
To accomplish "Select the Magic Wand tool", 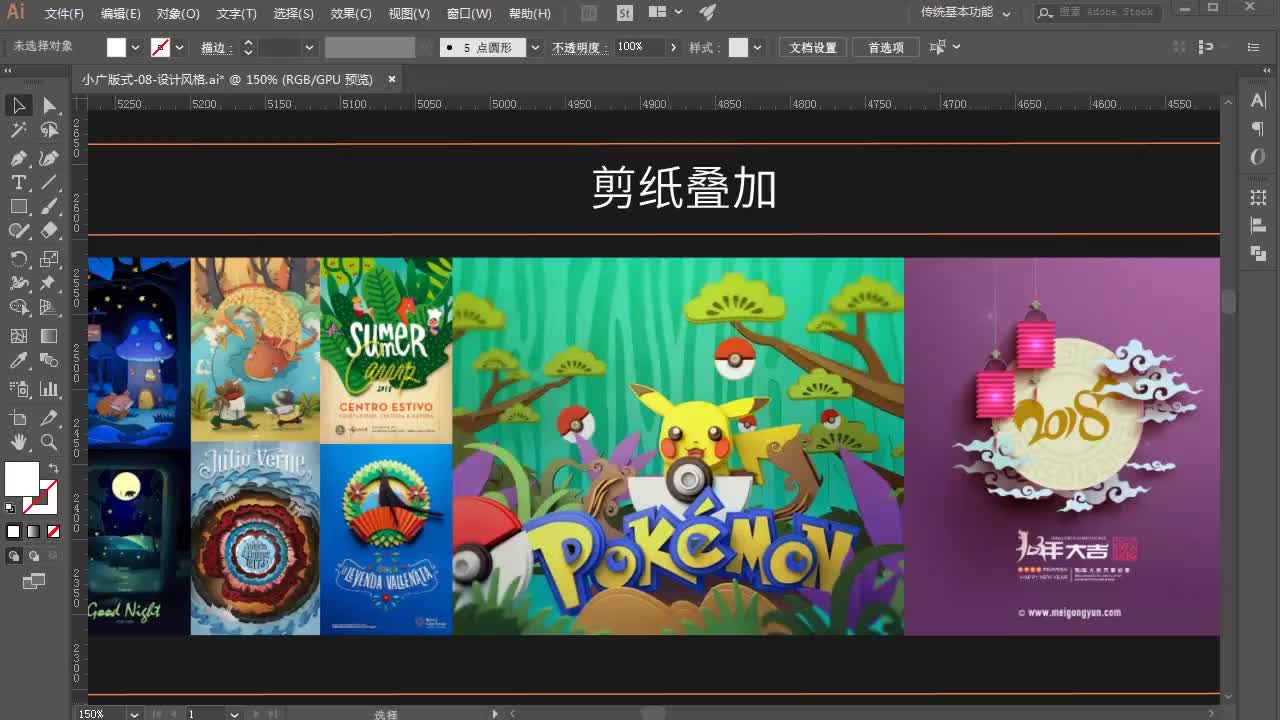I will 18,130.
